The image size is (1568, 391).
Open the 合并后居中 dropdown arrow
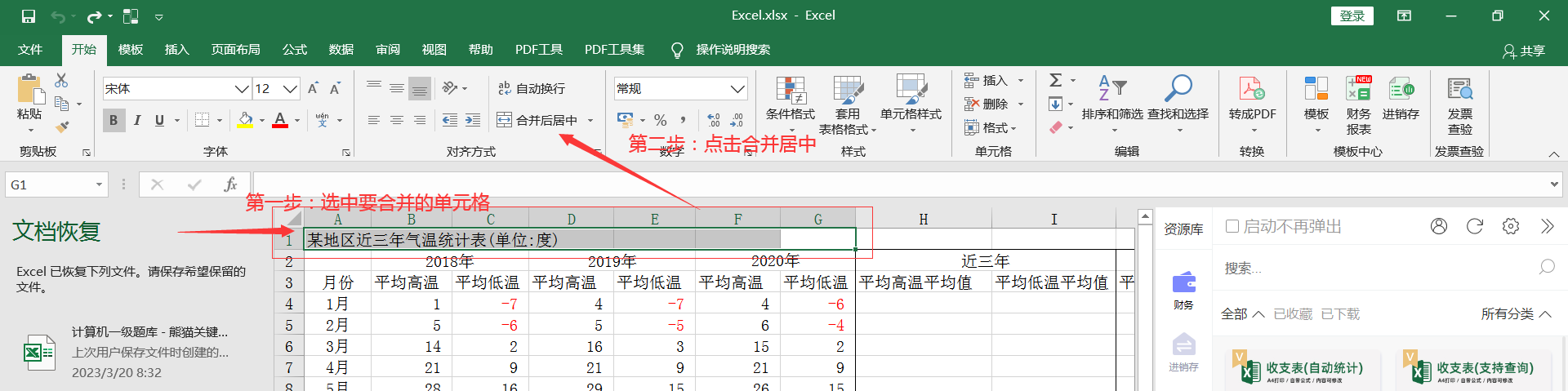tap(590, 121)
